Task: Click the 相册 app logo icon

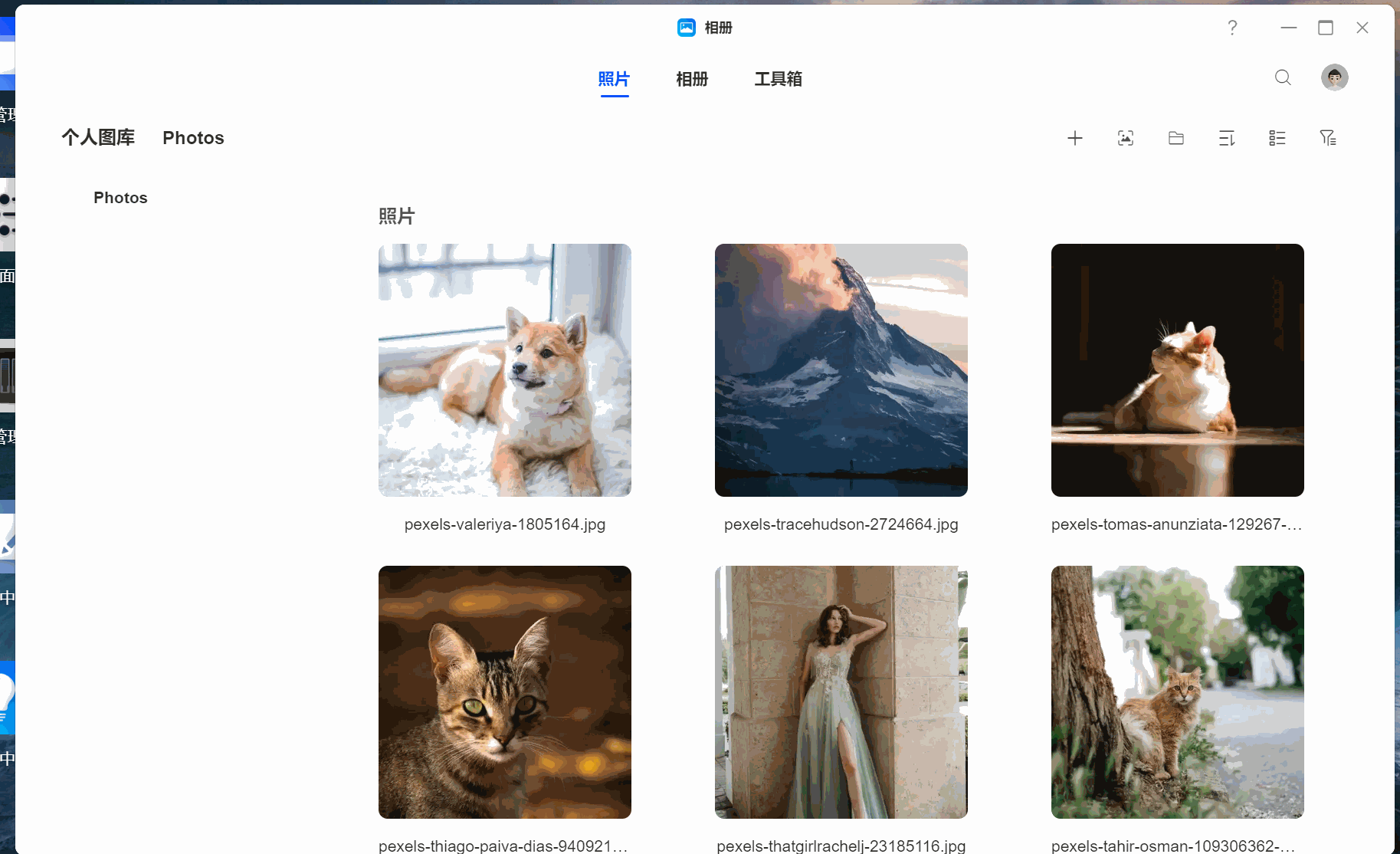Action: tap(687, 28)
